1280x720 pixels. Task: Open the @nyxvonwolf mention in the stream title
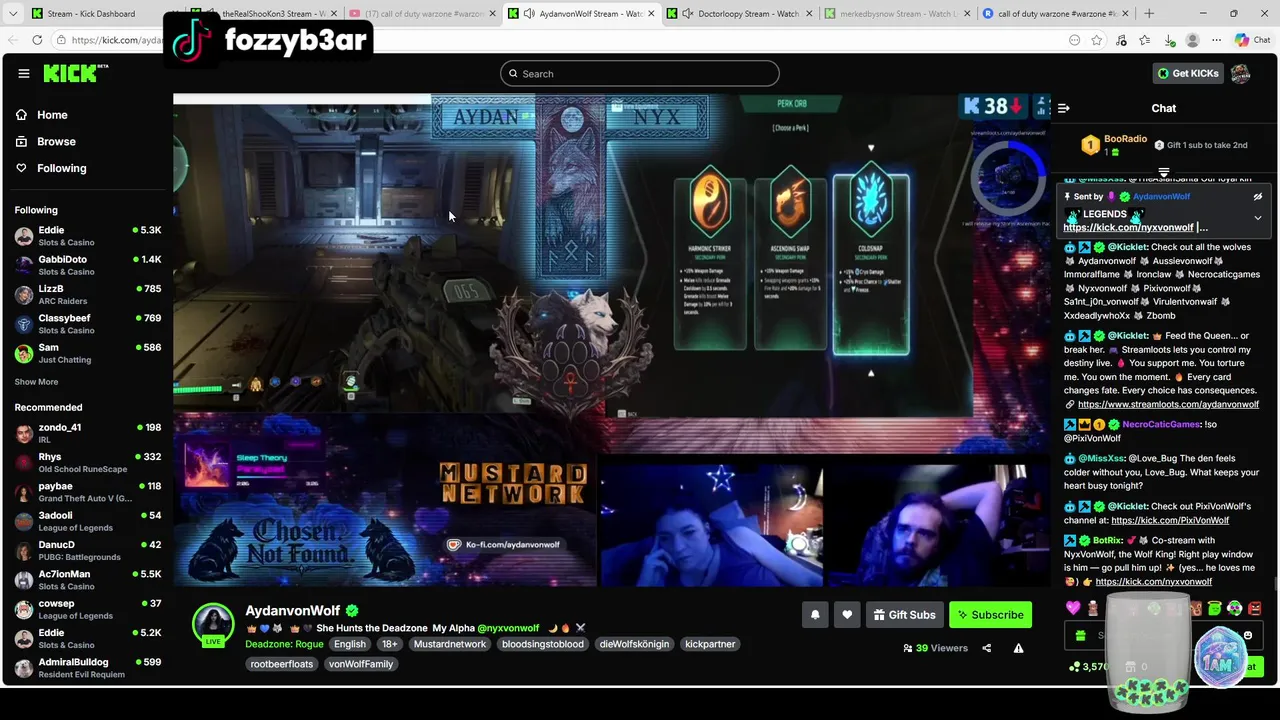508,628
